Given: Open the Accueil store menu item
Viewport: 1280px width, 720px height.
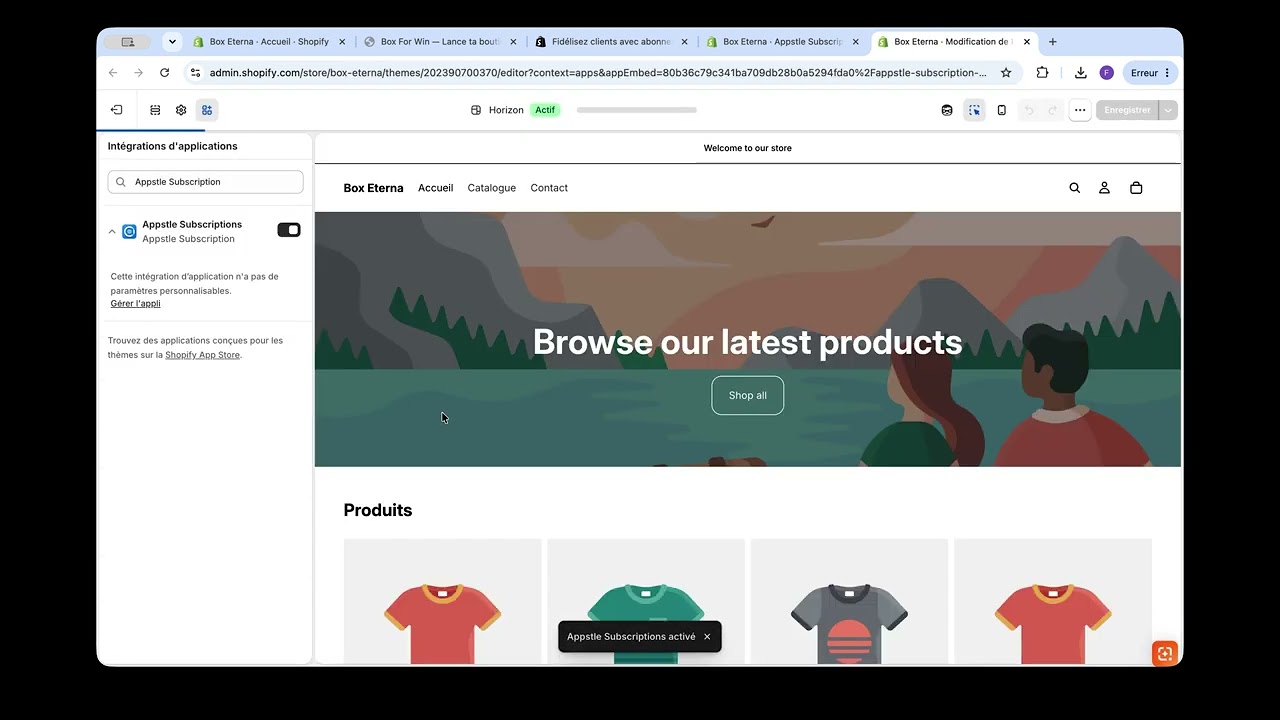Looking at the screenshot, I should 436,188.
